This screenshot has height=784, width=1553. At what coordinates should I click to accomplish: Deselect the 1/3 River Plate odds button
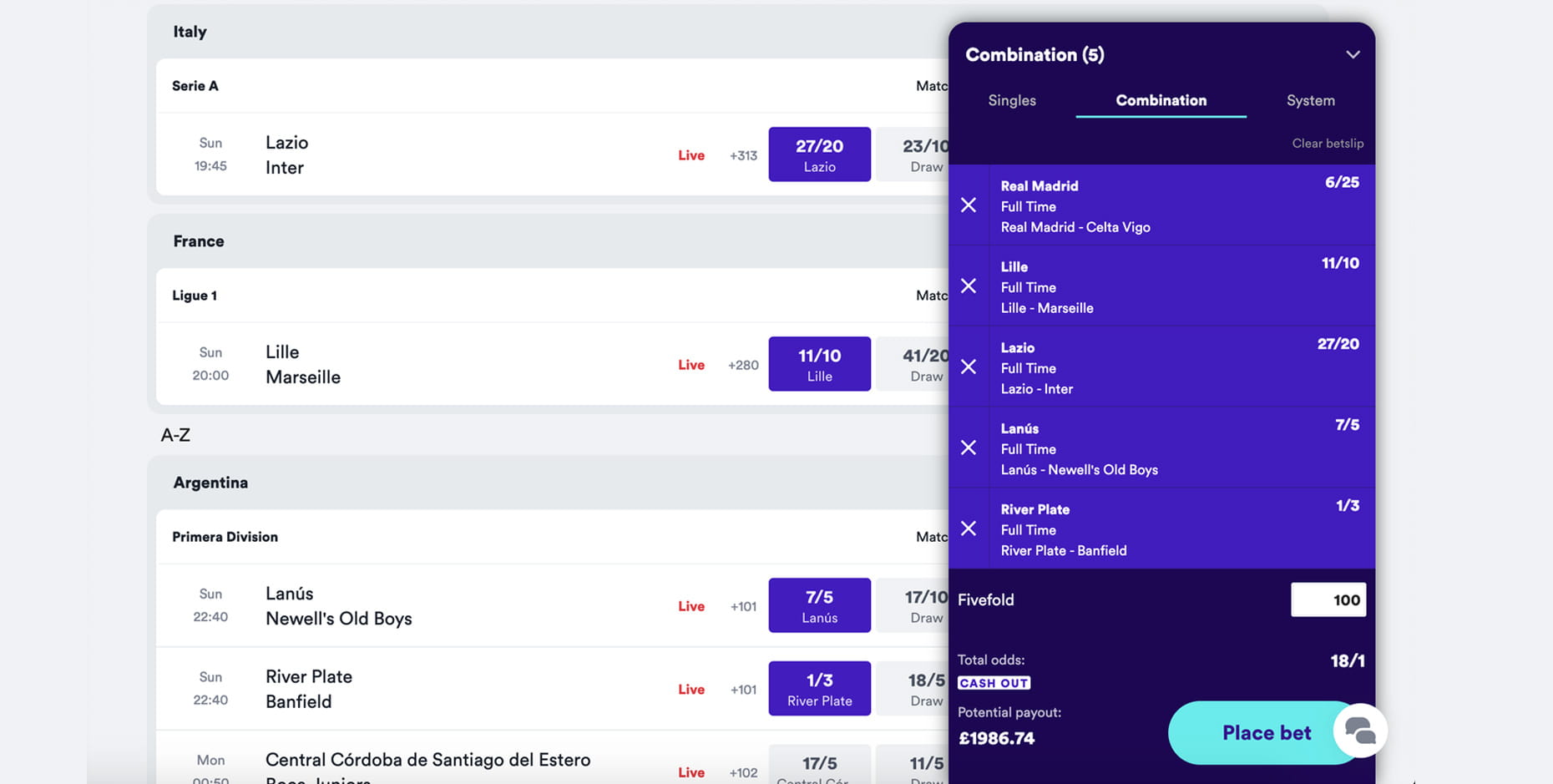[x=819, y=689]
